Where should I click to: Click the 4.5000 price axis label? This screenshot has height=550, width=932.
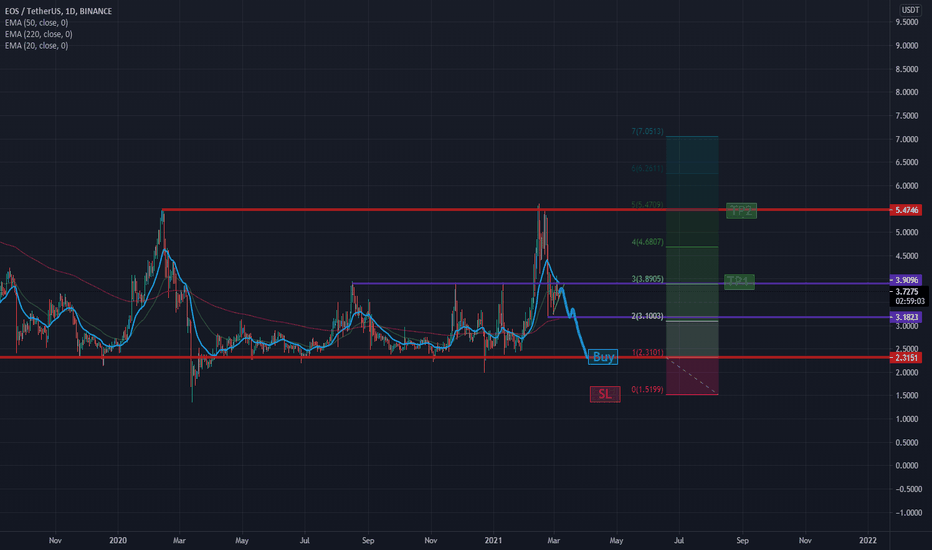click(x=906, y=256)
